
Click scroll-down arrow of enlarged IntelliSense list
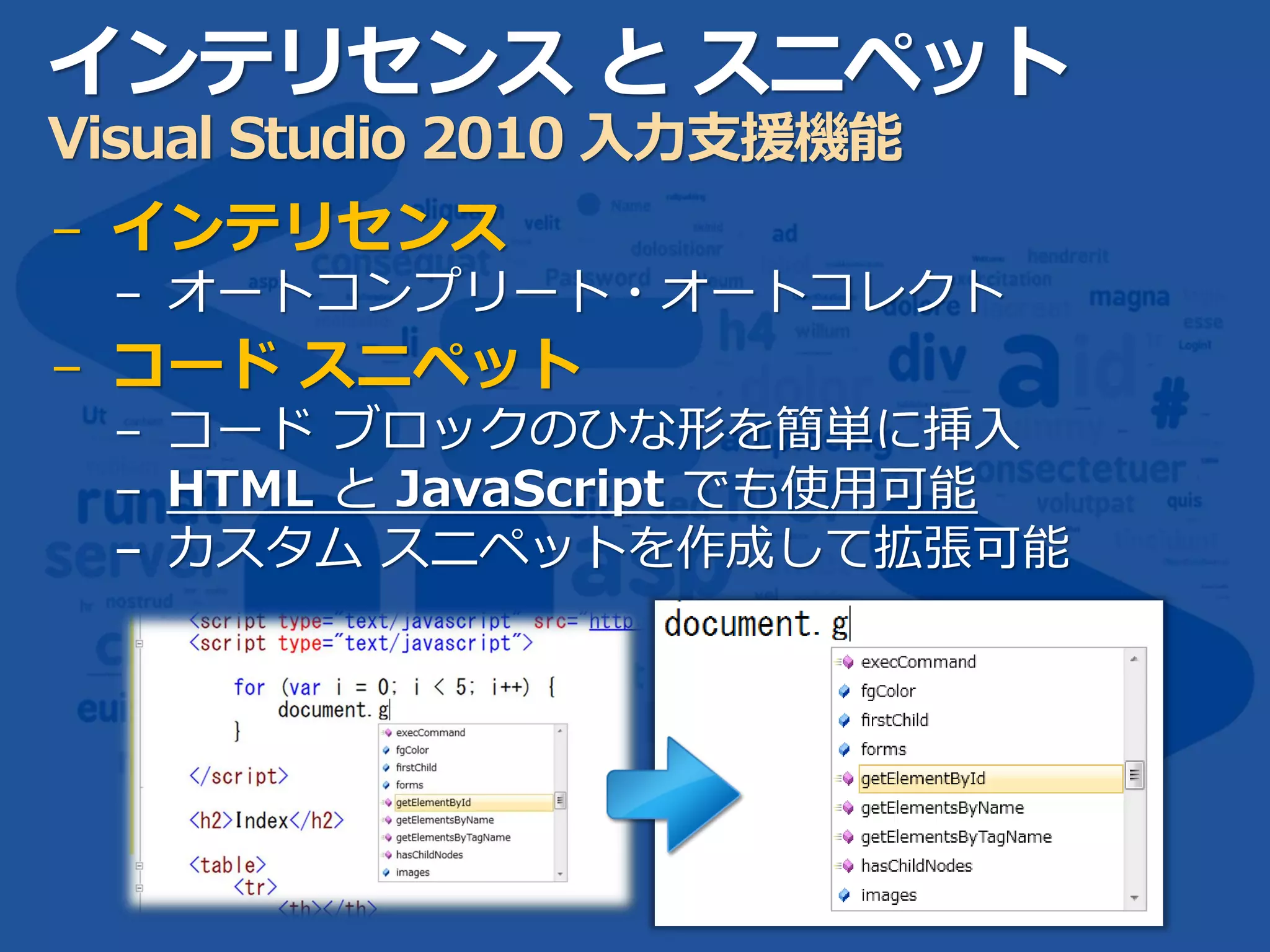tap(1134, 897)
